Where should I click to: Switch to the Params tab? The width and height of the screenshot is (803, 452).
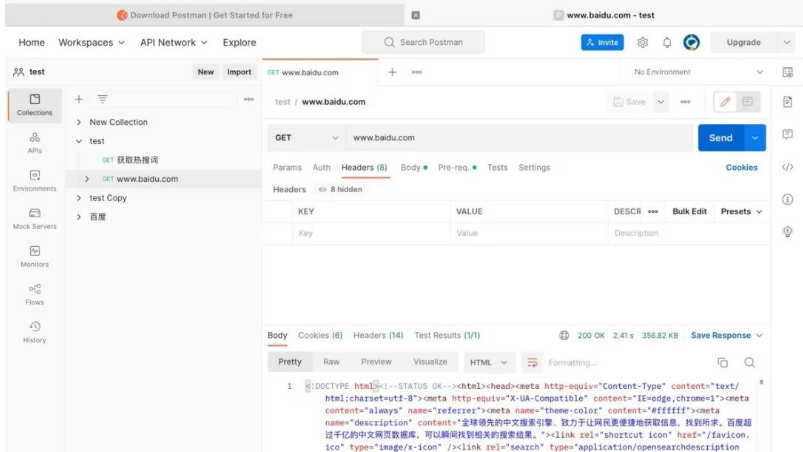(x=287, y=167)
